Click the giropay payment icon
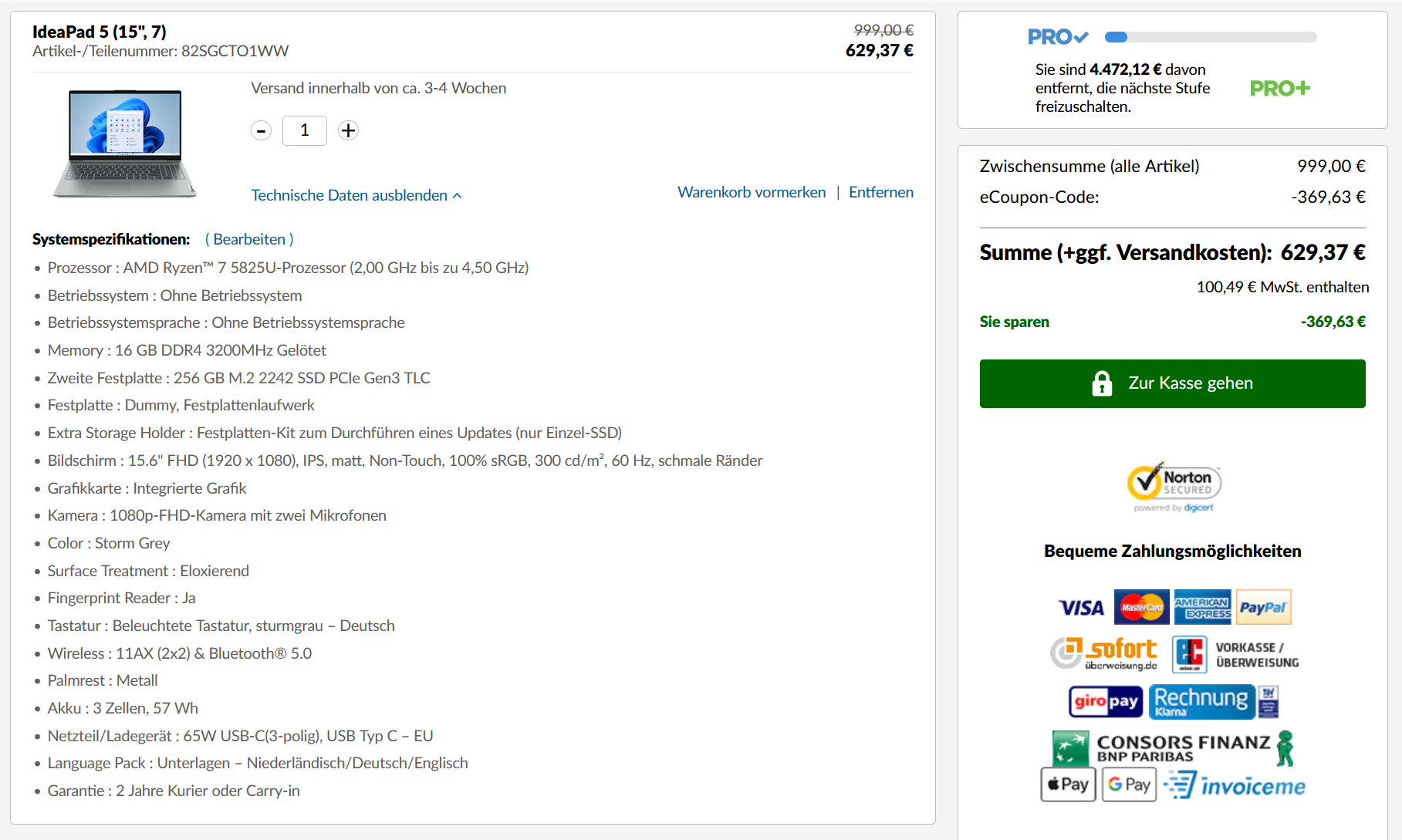1402x840 pixels. pos(1106,701)
